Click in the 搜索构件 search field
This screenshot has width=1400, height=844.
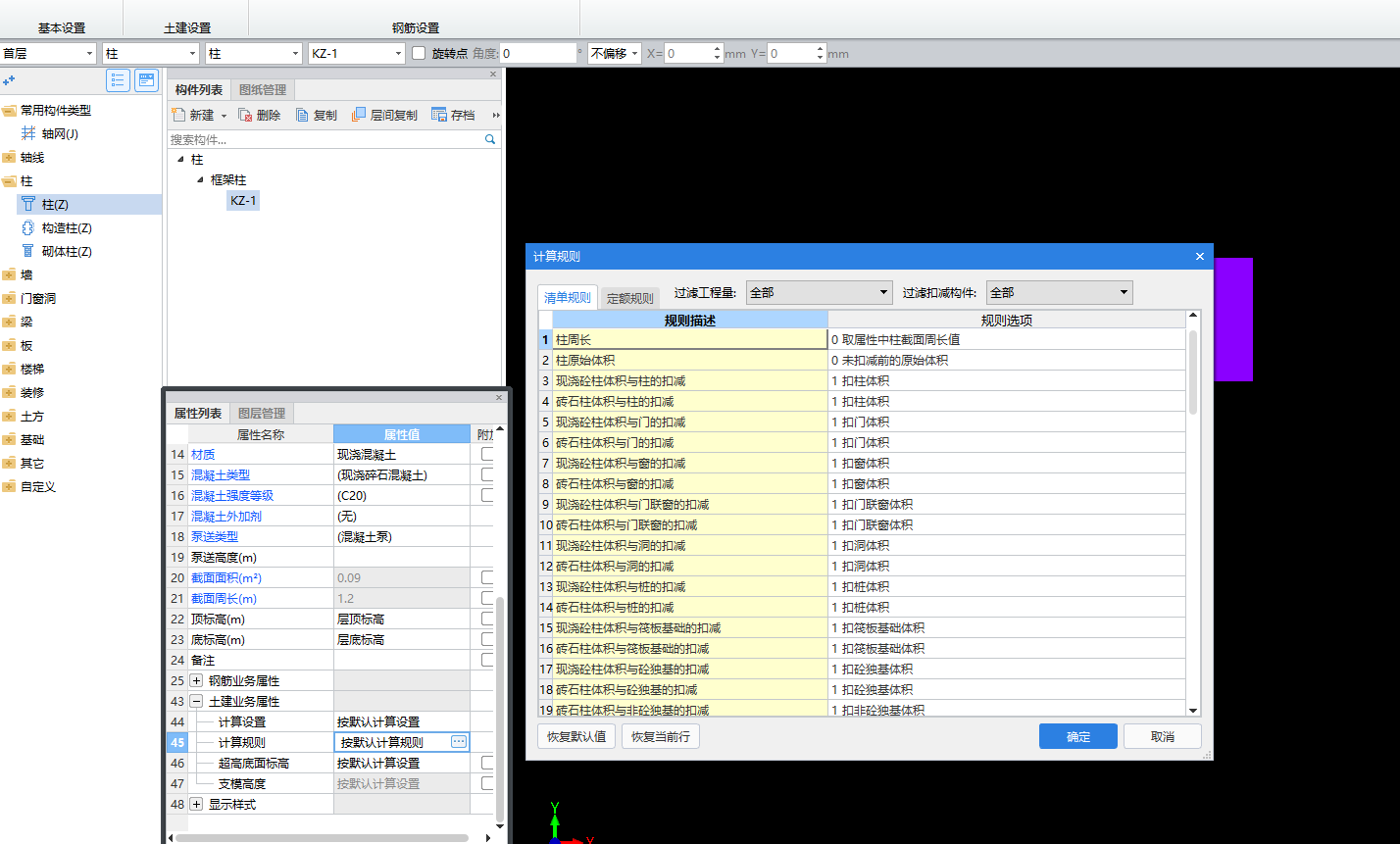[x=326, y=140]
